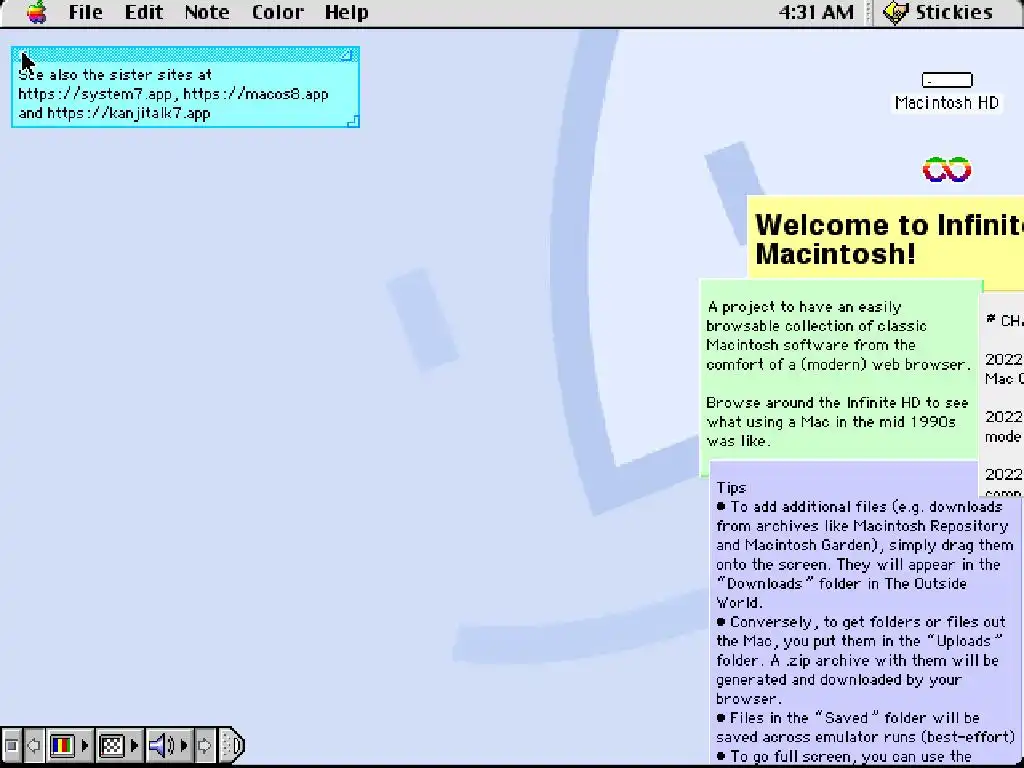Click the Monitor Color Depth strip module
Screen dimensions: 1024x768
click(63, 745)
